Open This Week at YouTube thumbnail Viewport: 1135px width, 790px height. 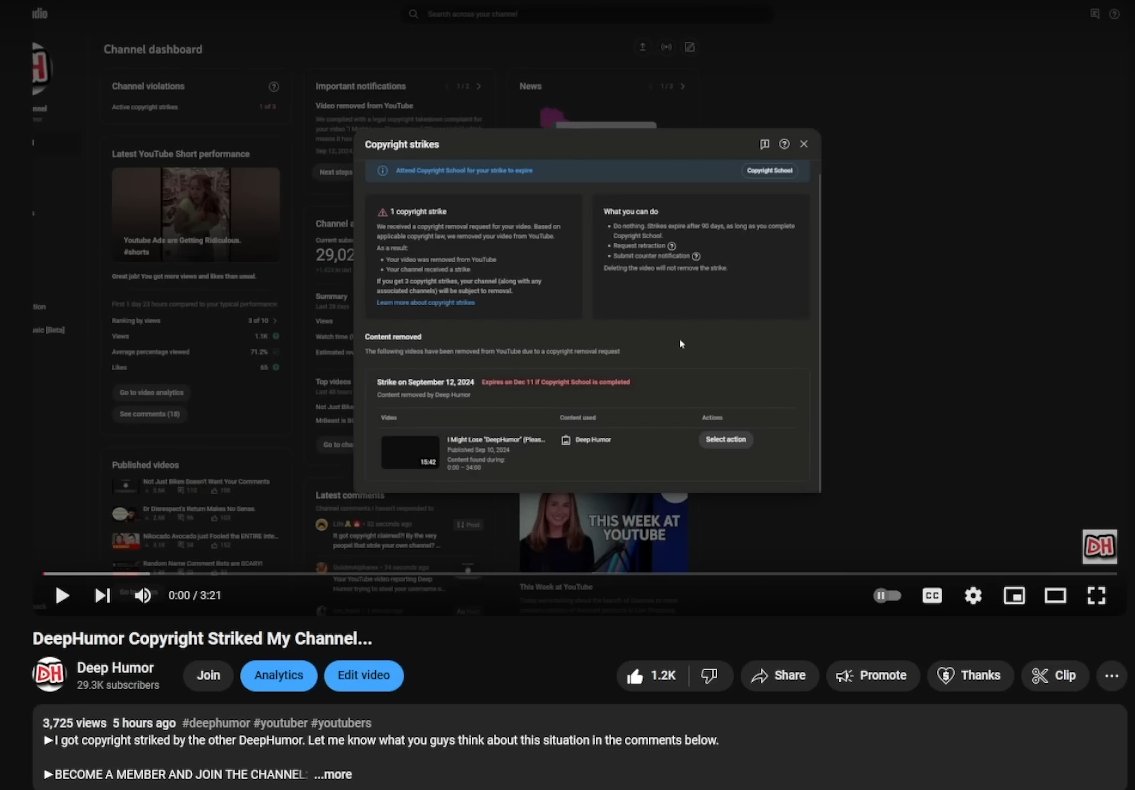point(604,532)
